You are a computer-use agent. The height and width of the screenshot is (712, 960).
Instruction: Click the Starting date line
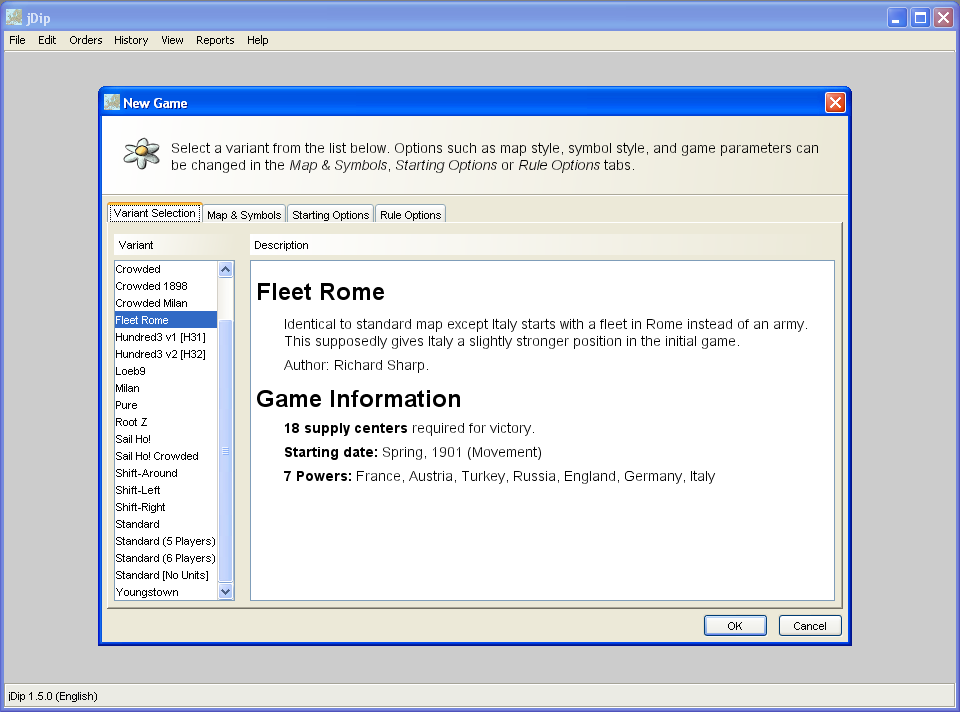pos(413,452)
